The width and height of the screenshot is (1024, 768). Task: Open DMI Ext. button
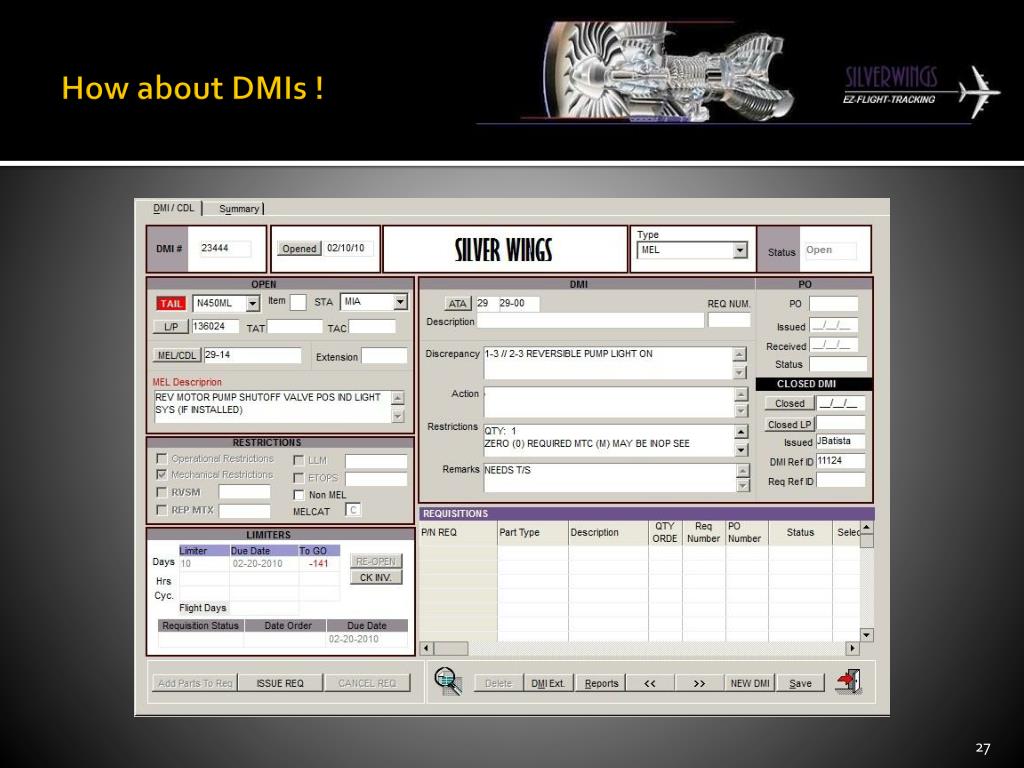[x=548, y=683]
